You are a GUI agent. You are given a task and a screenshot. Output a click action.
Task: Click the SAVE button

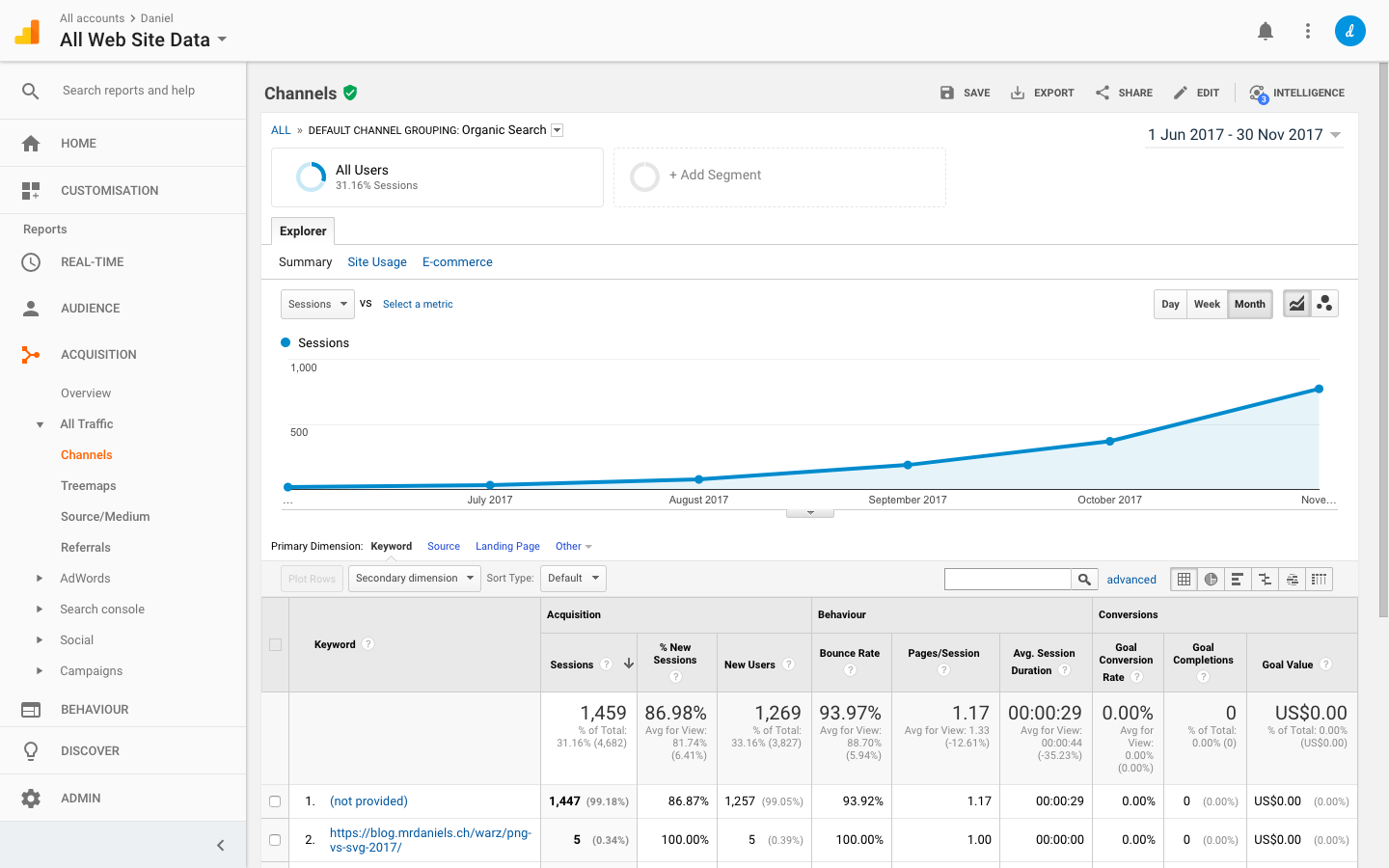pos(965,93)
